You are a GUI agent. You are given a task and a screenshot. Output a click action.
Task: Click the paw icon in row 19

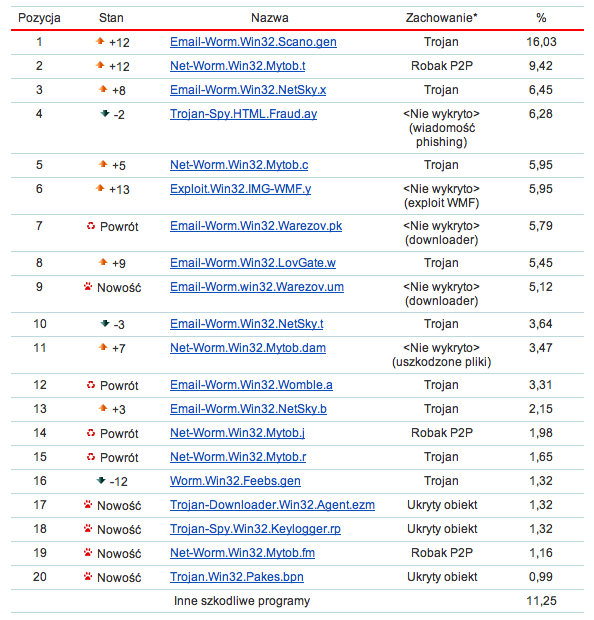click(x=88, y=552)
